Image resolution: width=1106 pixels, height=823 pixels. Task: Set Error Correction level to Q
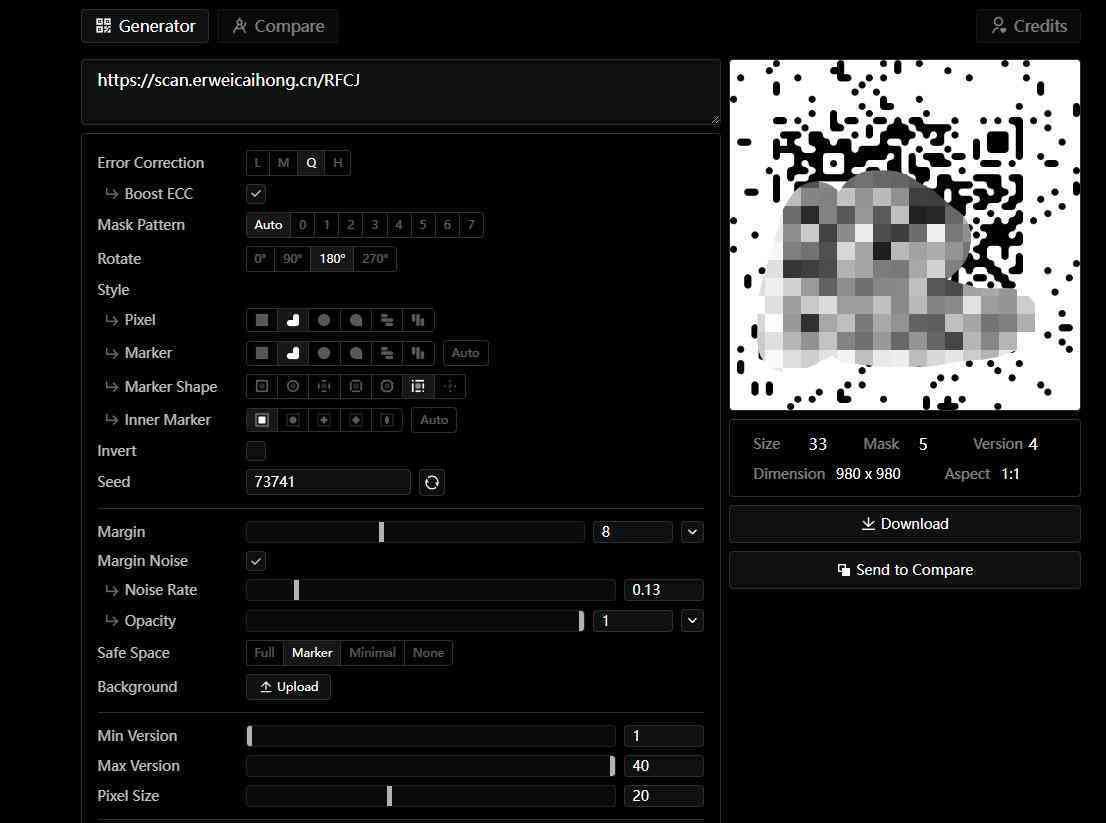(x=311, y=163)
